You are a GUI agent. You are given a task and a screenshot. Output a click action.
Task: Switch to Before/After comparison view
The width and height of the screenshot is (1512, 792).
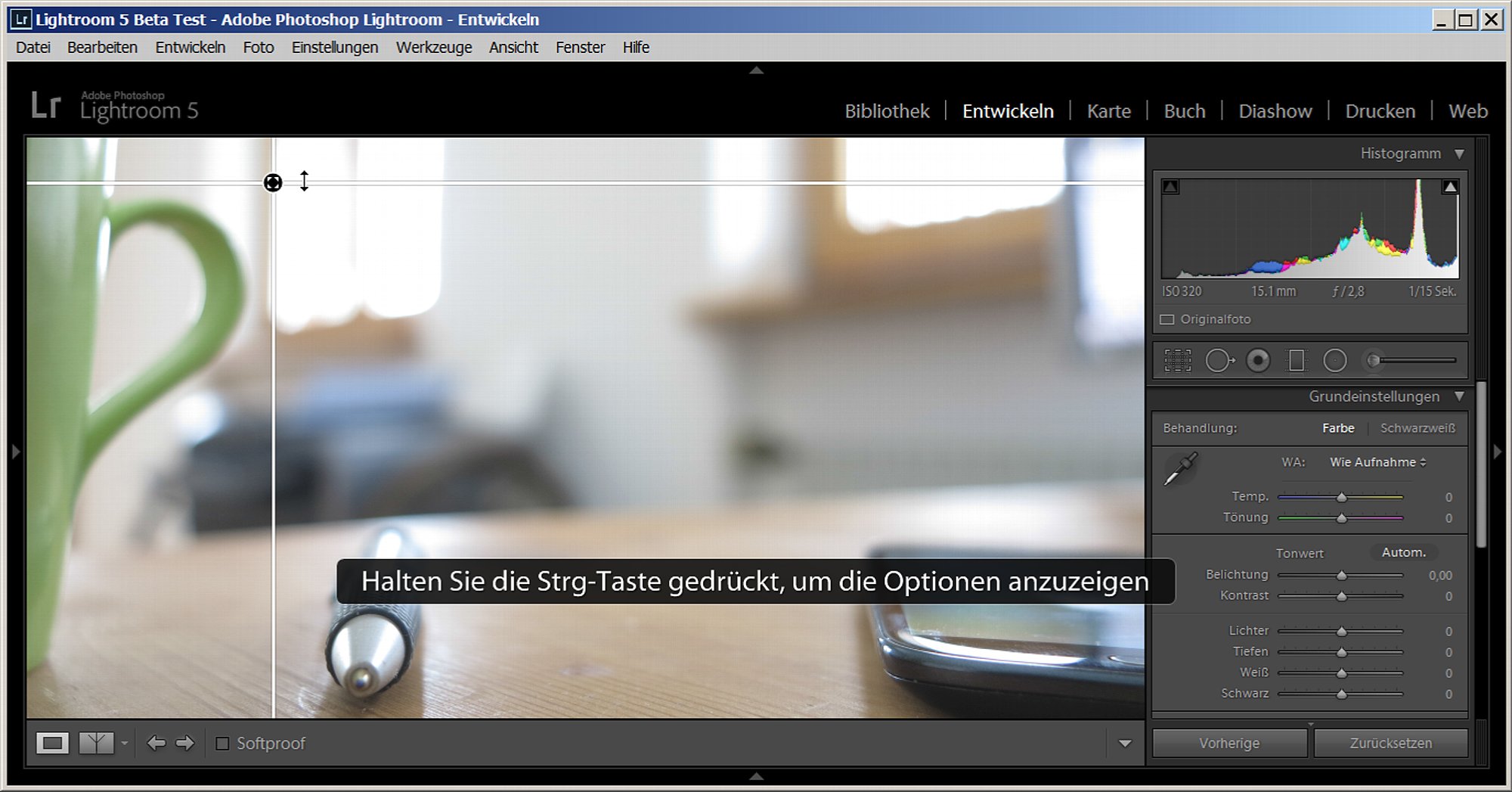point(96,743)
